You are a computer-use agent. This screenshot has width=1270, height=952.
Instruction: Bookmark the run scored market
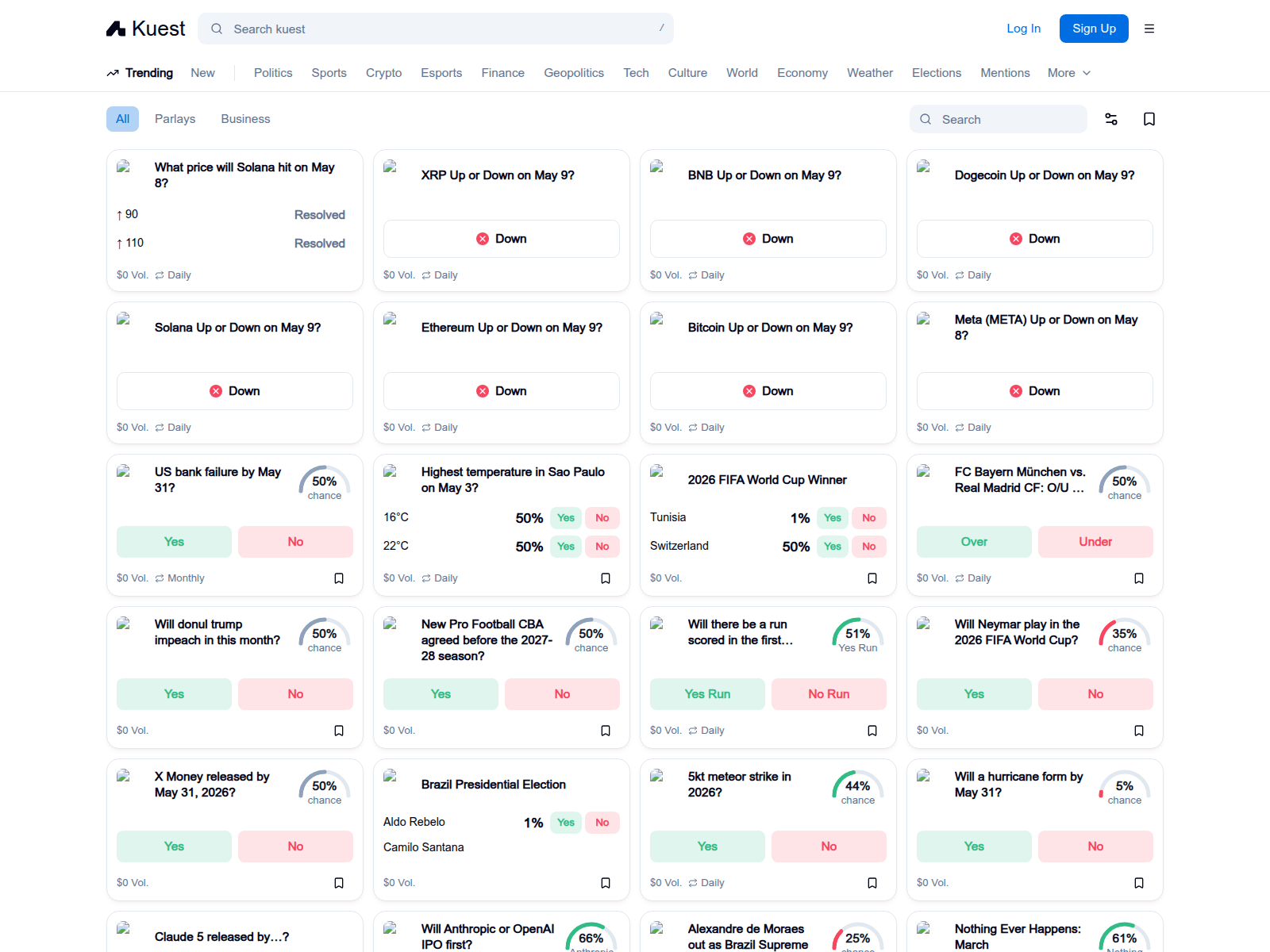872,731
